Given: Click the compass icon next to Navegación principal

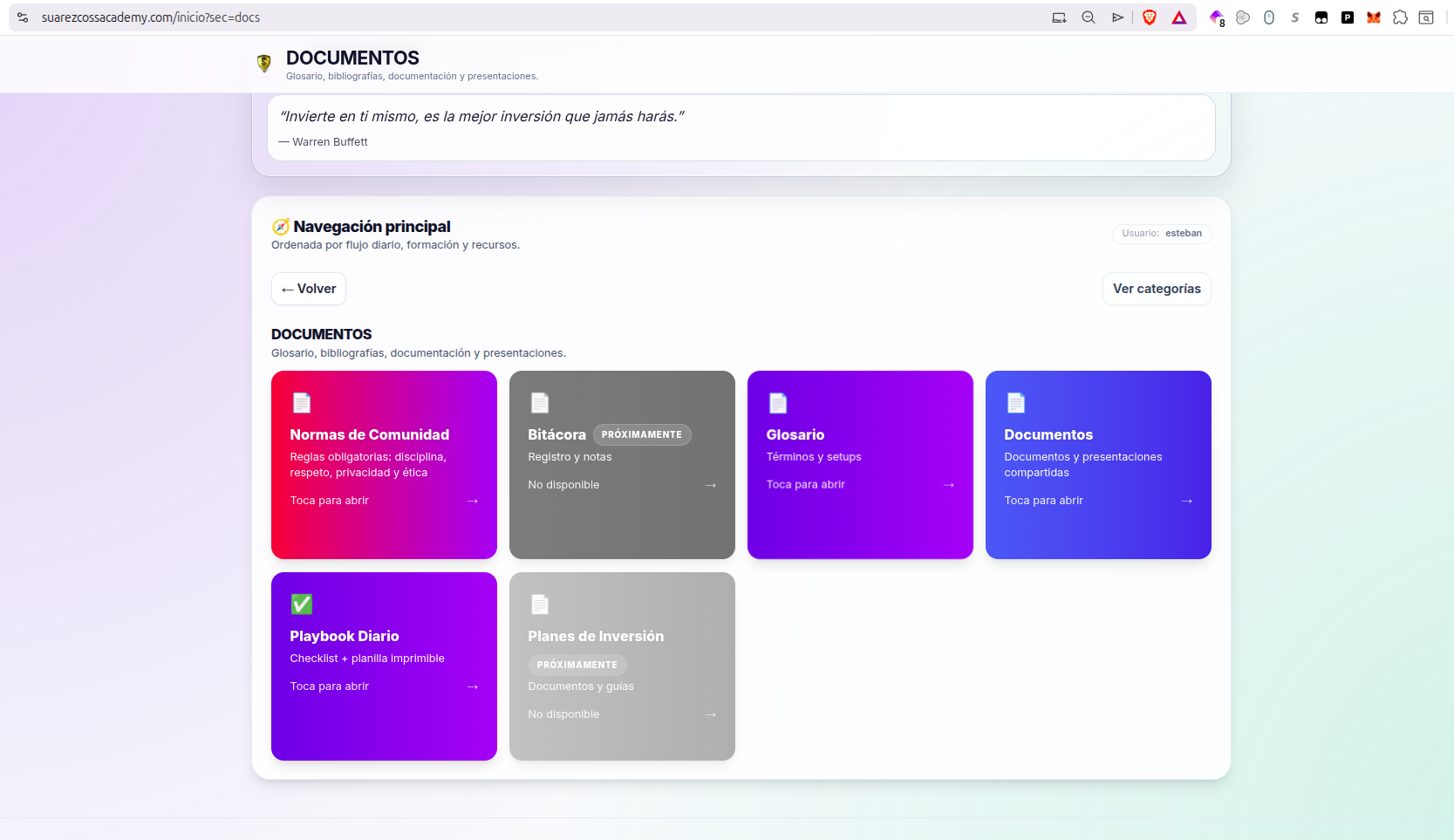Looking at the screenshot, I should point(279,226).
